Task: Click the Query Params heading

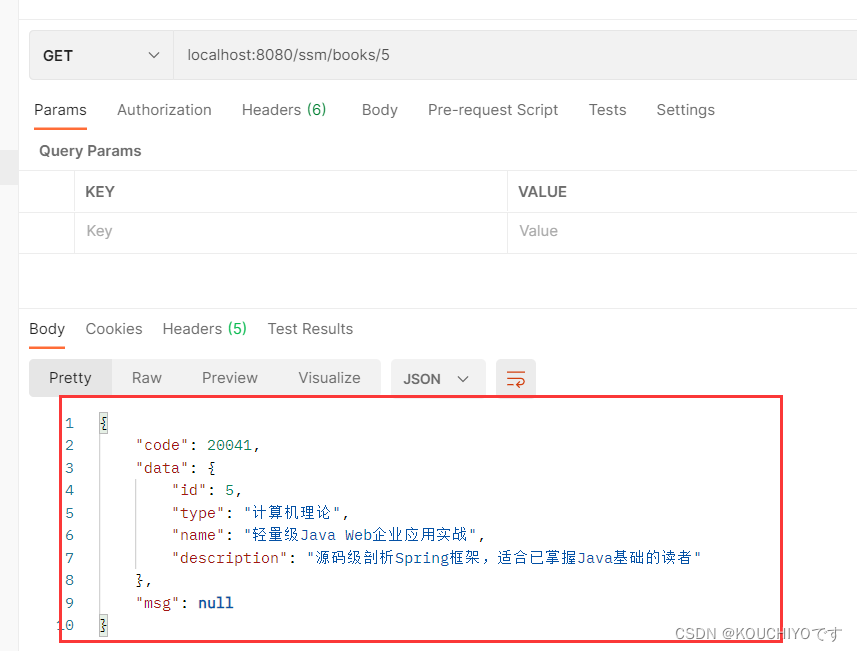Action: (x=90, y=151)
